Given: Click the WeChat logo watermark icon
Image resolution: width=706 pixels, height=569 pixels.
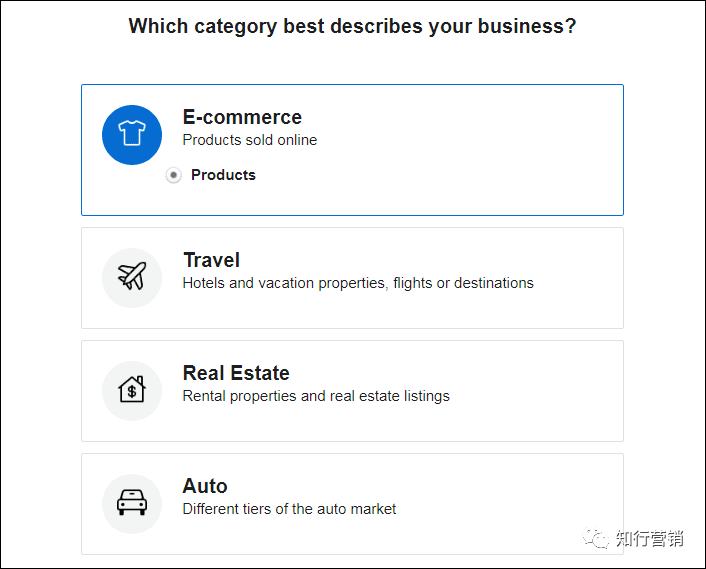Looking at the screenshot, I should (597, 538).
